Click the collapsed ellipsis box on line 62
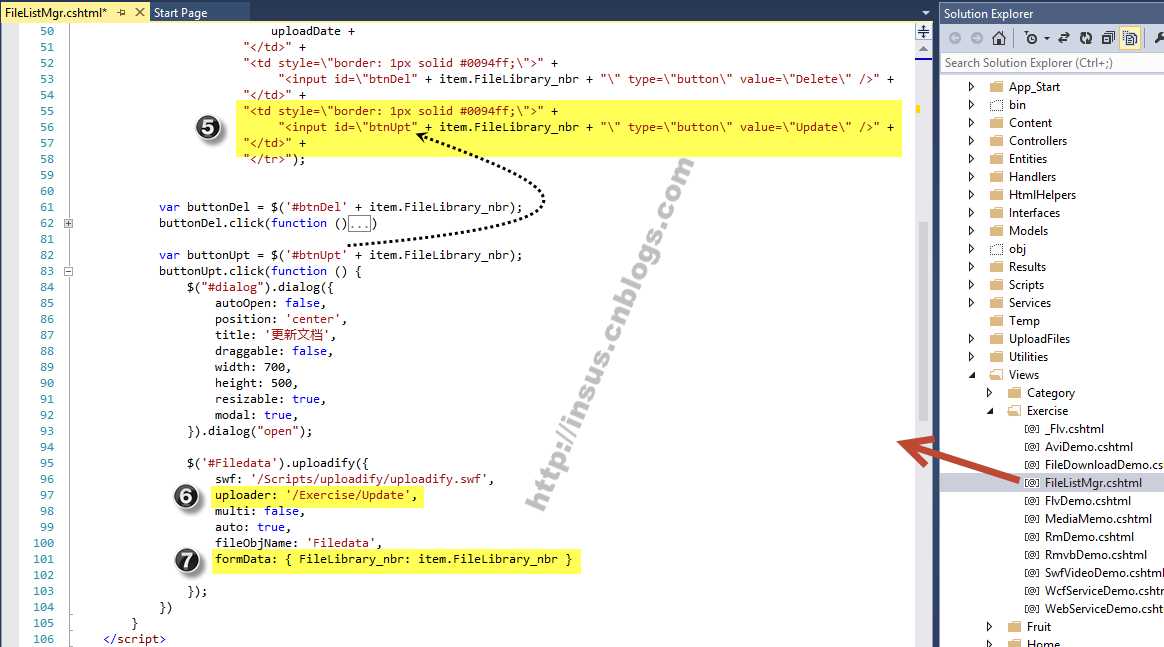 coord(359,224)
